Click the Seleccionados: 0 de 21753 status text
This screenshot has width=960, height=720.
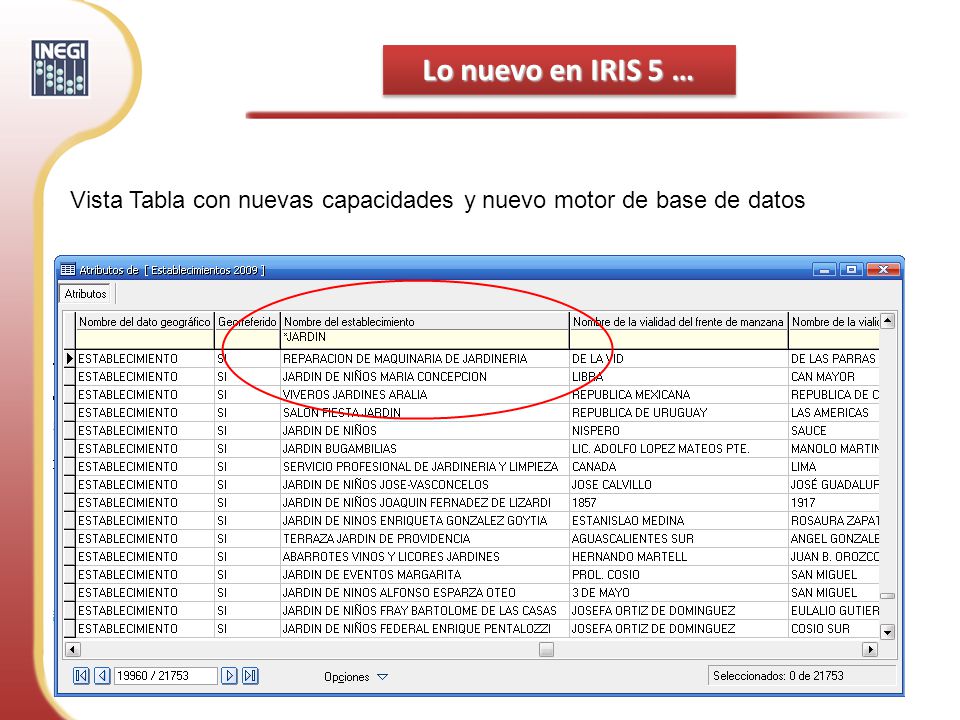coord(778,675)
